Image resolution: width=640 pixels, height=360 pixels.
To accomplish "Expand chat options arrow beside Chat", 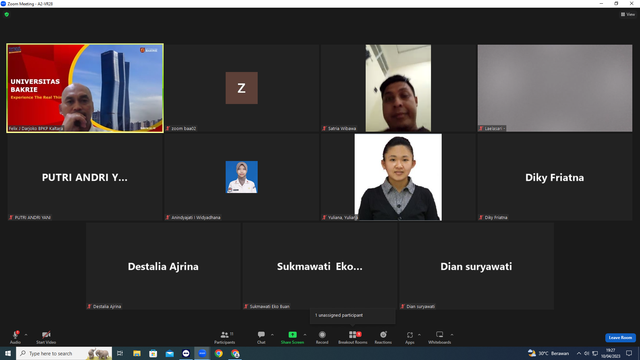I will tap(272, 335).
